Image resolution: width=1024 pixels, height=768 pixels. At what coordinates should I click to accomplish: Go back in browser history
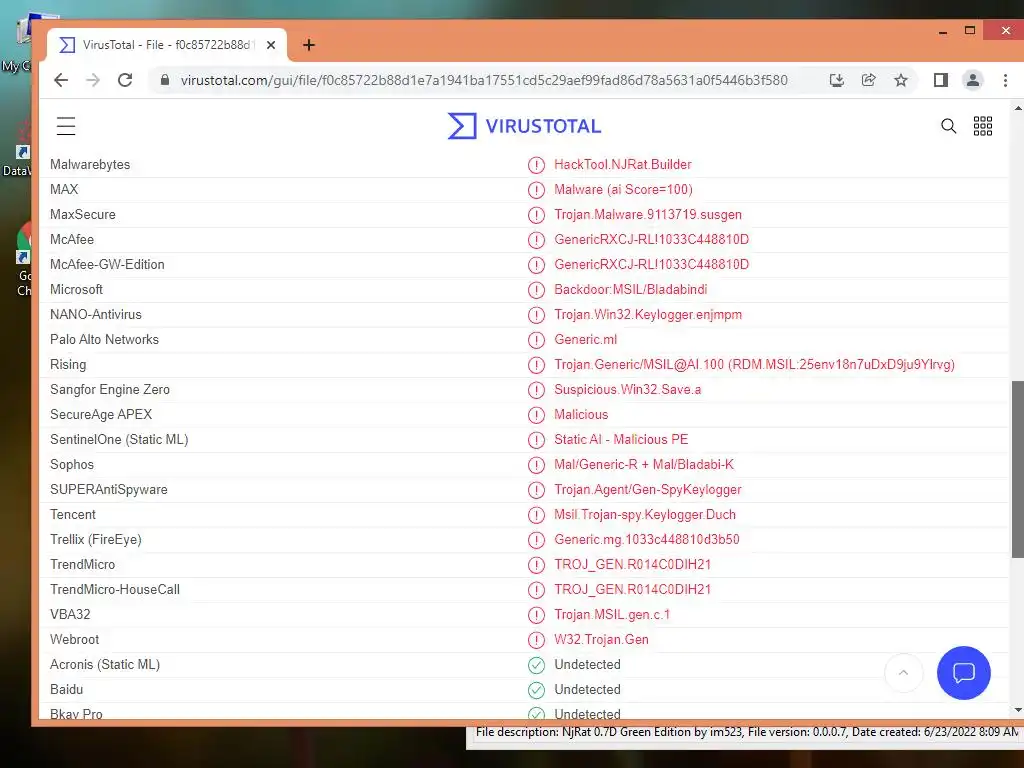pyautogui.click(x=61, y=80)
